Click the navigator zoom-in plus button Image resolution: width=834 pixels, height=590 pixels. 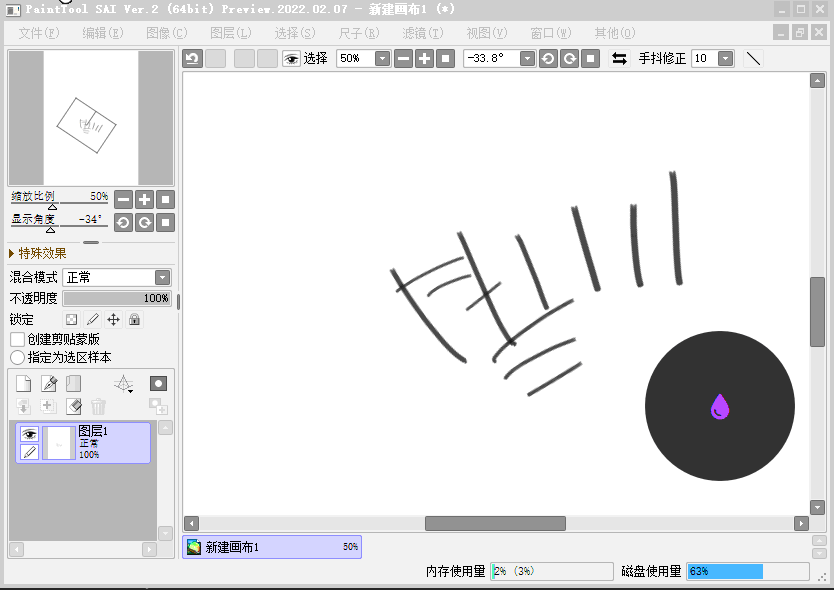pyautogui.click(x=144, y=200)
